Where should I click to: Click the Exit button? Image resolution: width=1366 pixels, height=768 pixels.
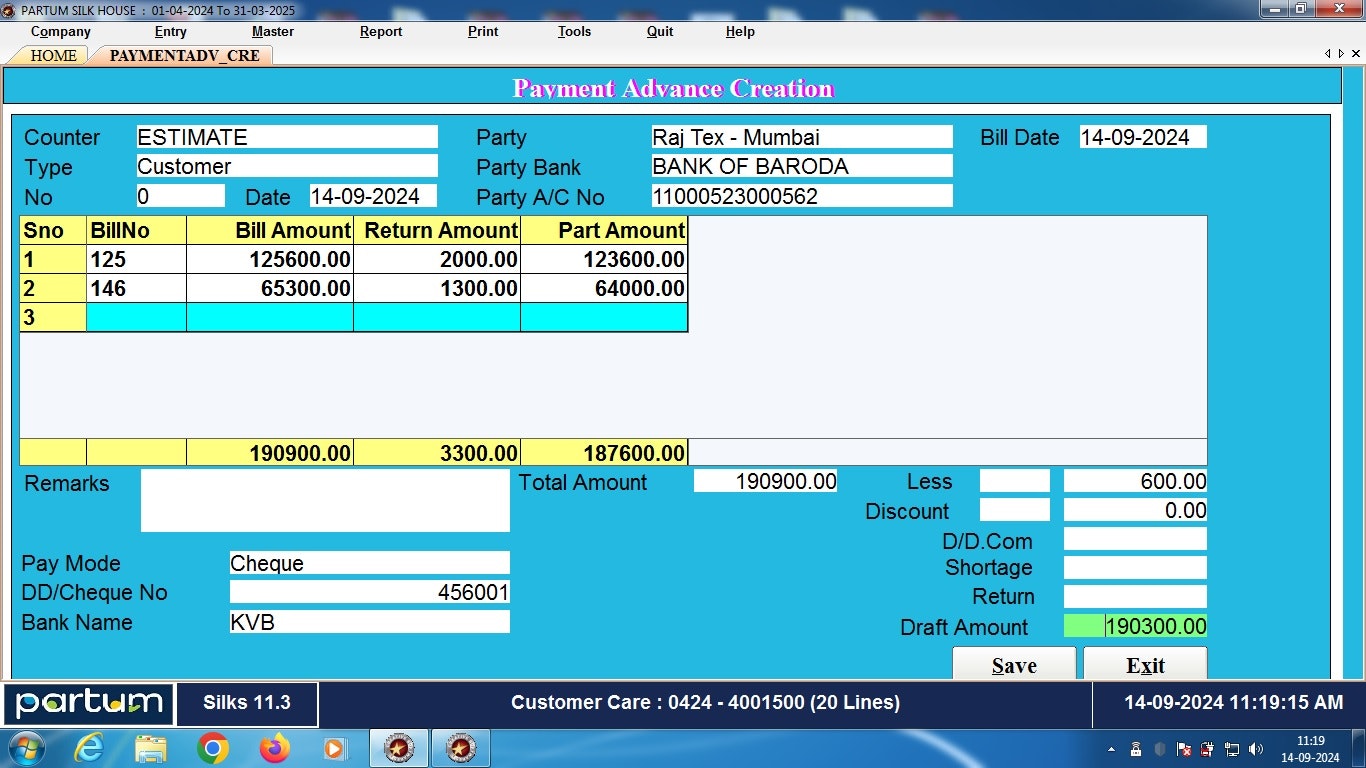coord(1145,665)
